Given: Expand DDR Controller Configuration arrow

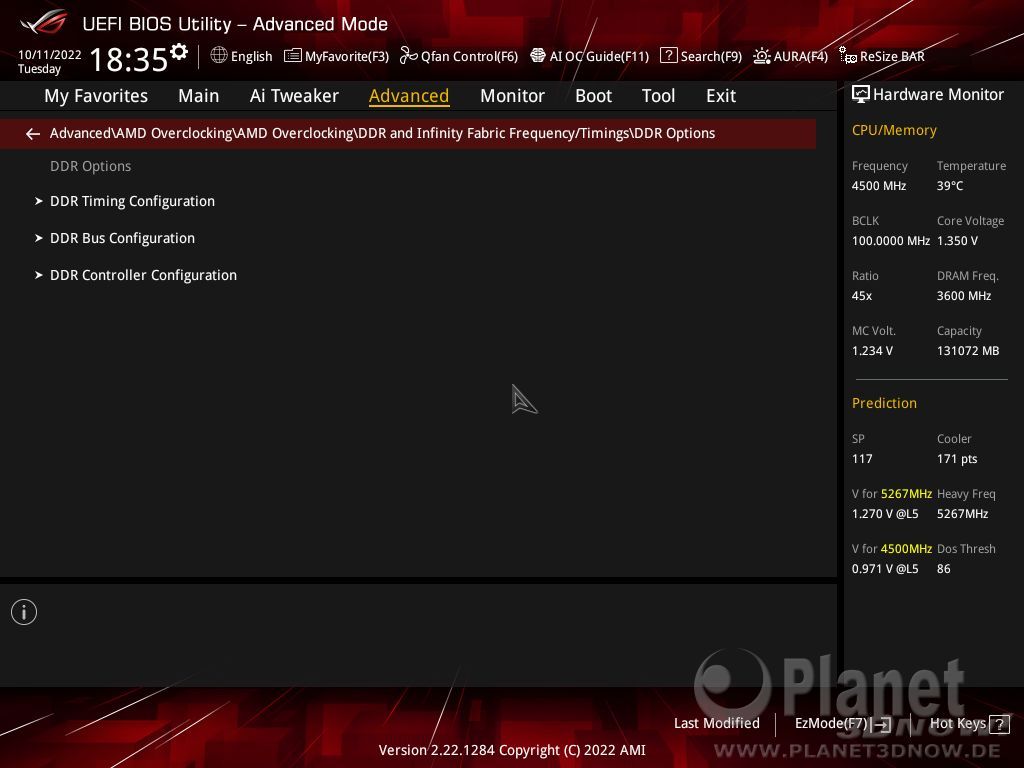Looking at the screenshot, I should pos(39,275).
